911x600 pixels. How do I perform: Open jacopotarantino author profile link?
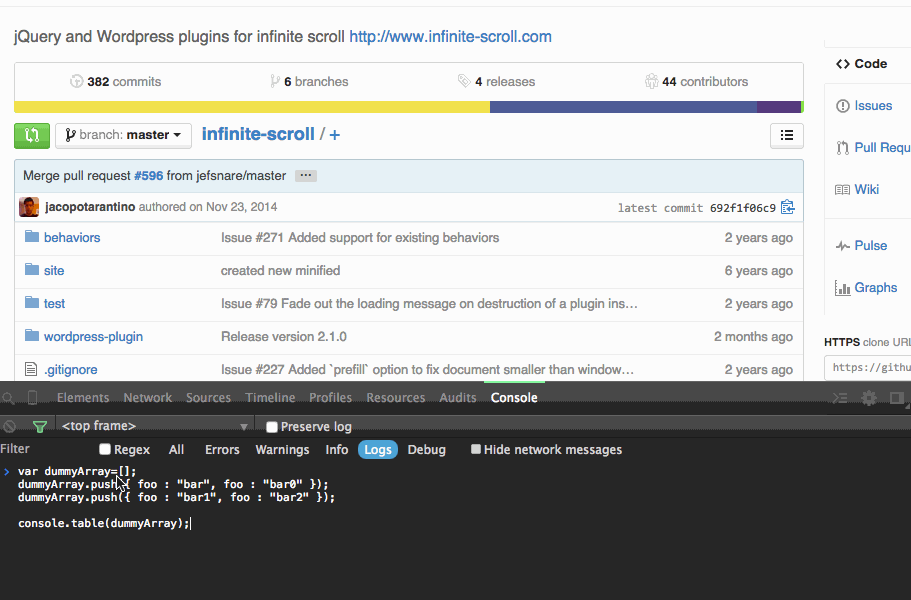click(90, 207)
